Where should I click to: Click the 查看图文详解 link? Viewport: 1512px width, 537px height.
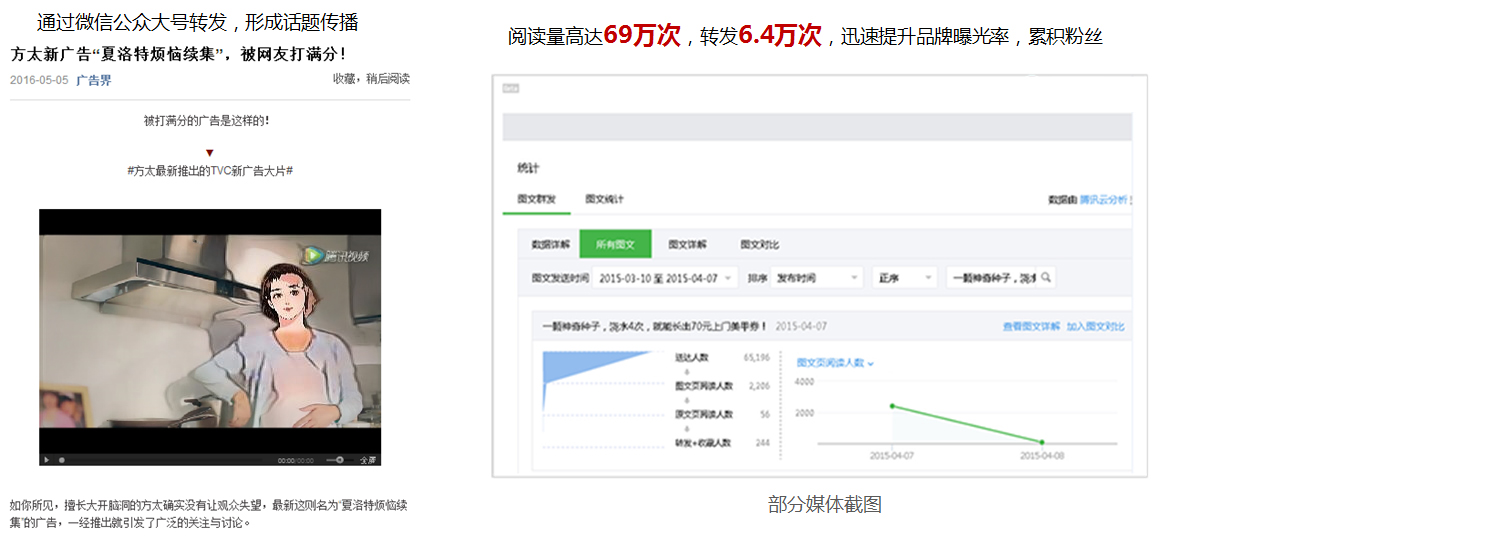[1031, 327]
